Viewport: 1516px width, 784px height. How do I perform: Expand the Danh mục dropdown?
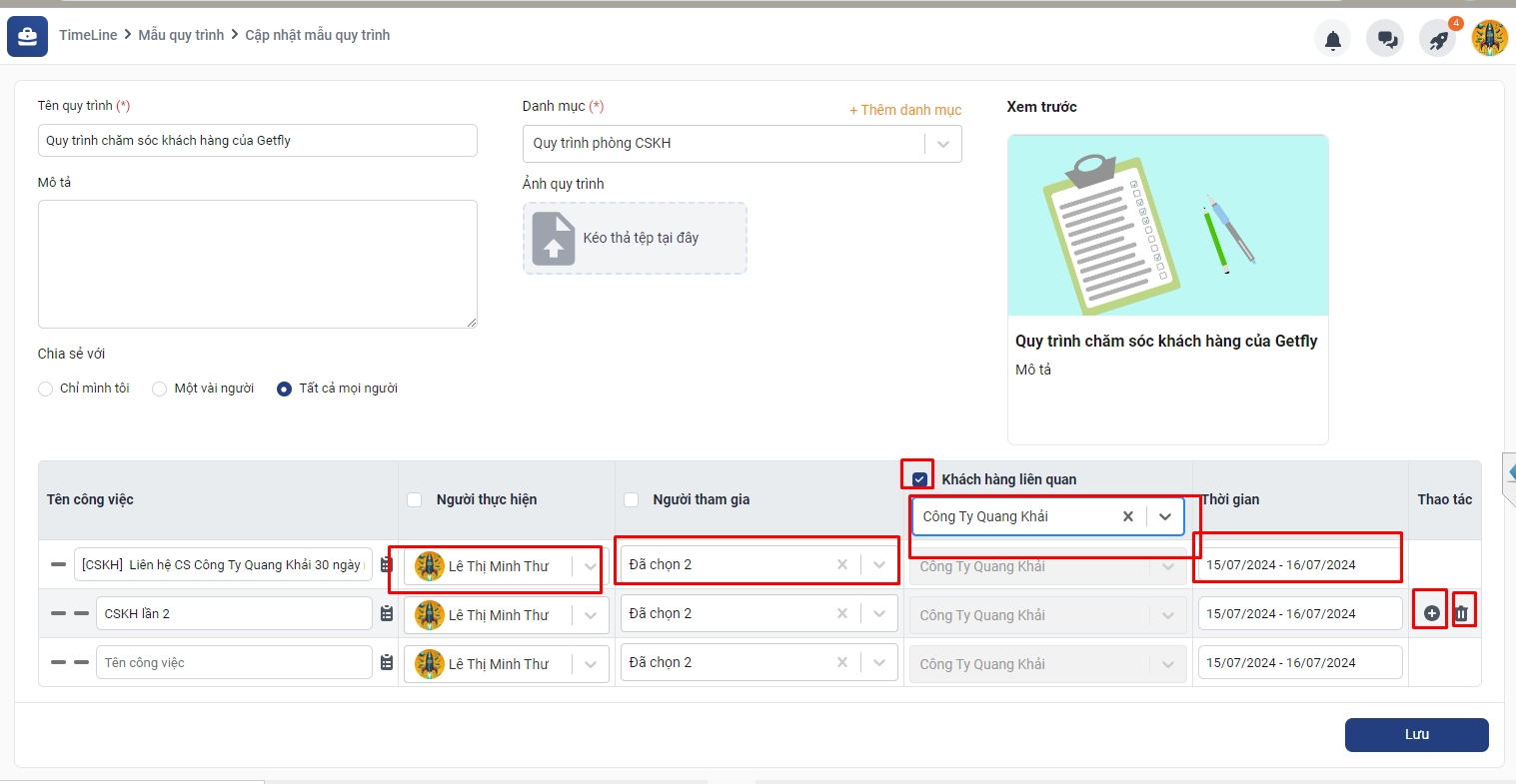pyautogui.click(x=942, y=144)
